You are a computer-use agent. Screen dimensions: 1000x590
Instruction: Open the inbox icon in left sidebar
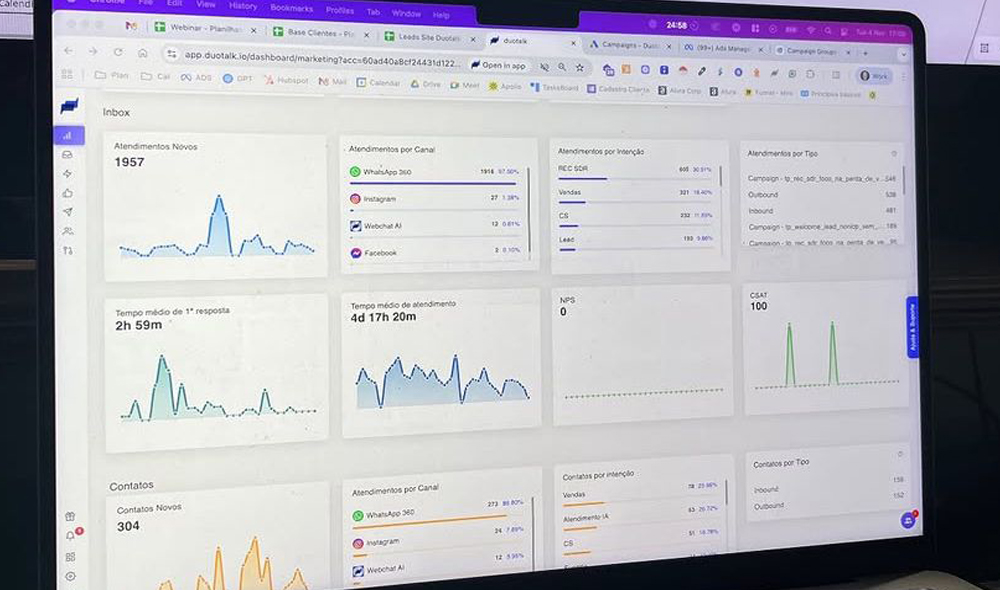click(x=68, y=155)
